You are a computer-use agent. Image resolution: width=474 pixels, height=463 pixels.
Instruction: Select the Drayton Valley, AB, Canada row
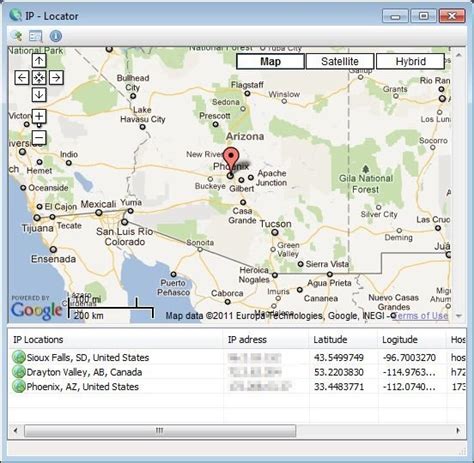237,372
